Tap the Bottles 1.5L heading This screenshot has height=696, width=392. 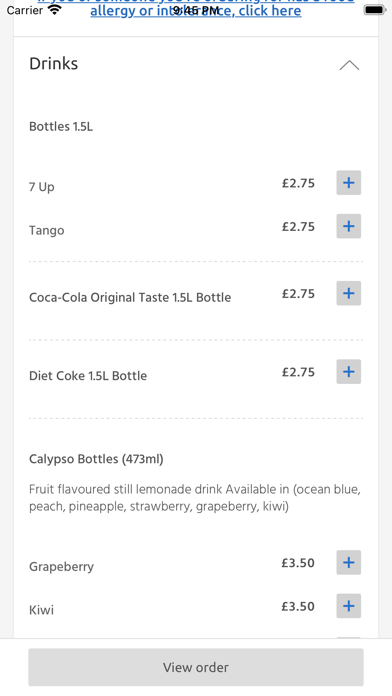(61, 127)
